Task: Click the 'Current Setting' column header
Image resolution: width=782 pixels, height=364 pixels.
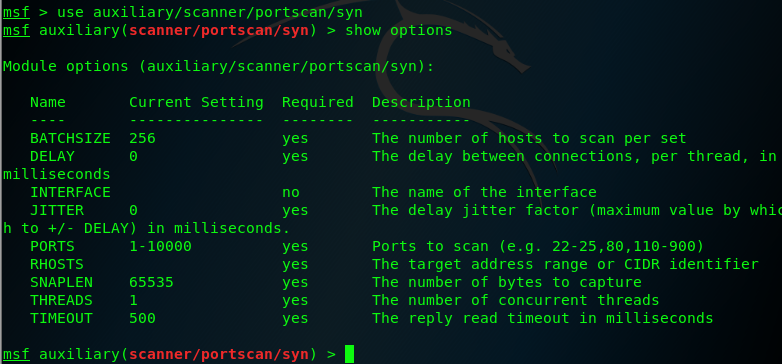Action: pos(196,102)
